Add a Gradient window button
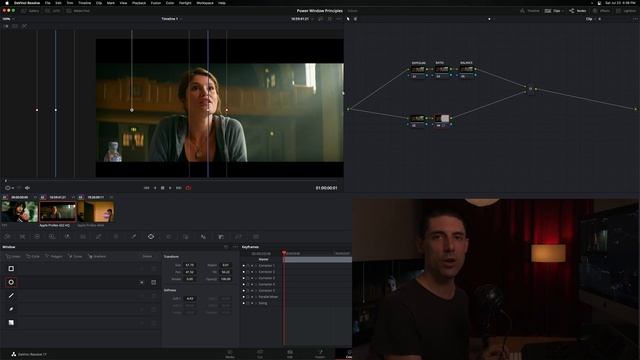The height and width of the screenshot is (360, 640). (97, 256)
